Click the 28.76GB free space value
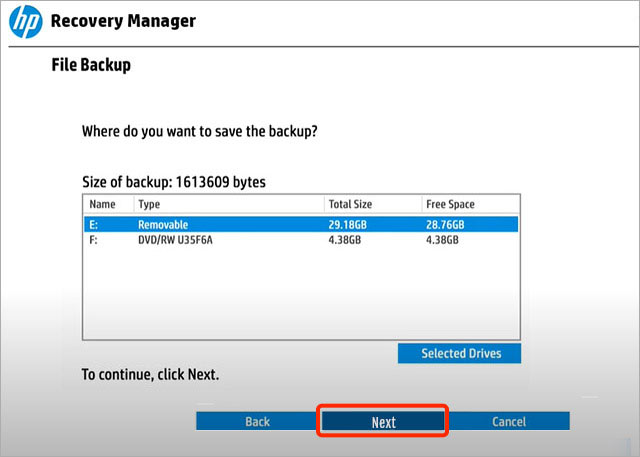The width and height of the screenshot is (640, 457). coord(445,225)
